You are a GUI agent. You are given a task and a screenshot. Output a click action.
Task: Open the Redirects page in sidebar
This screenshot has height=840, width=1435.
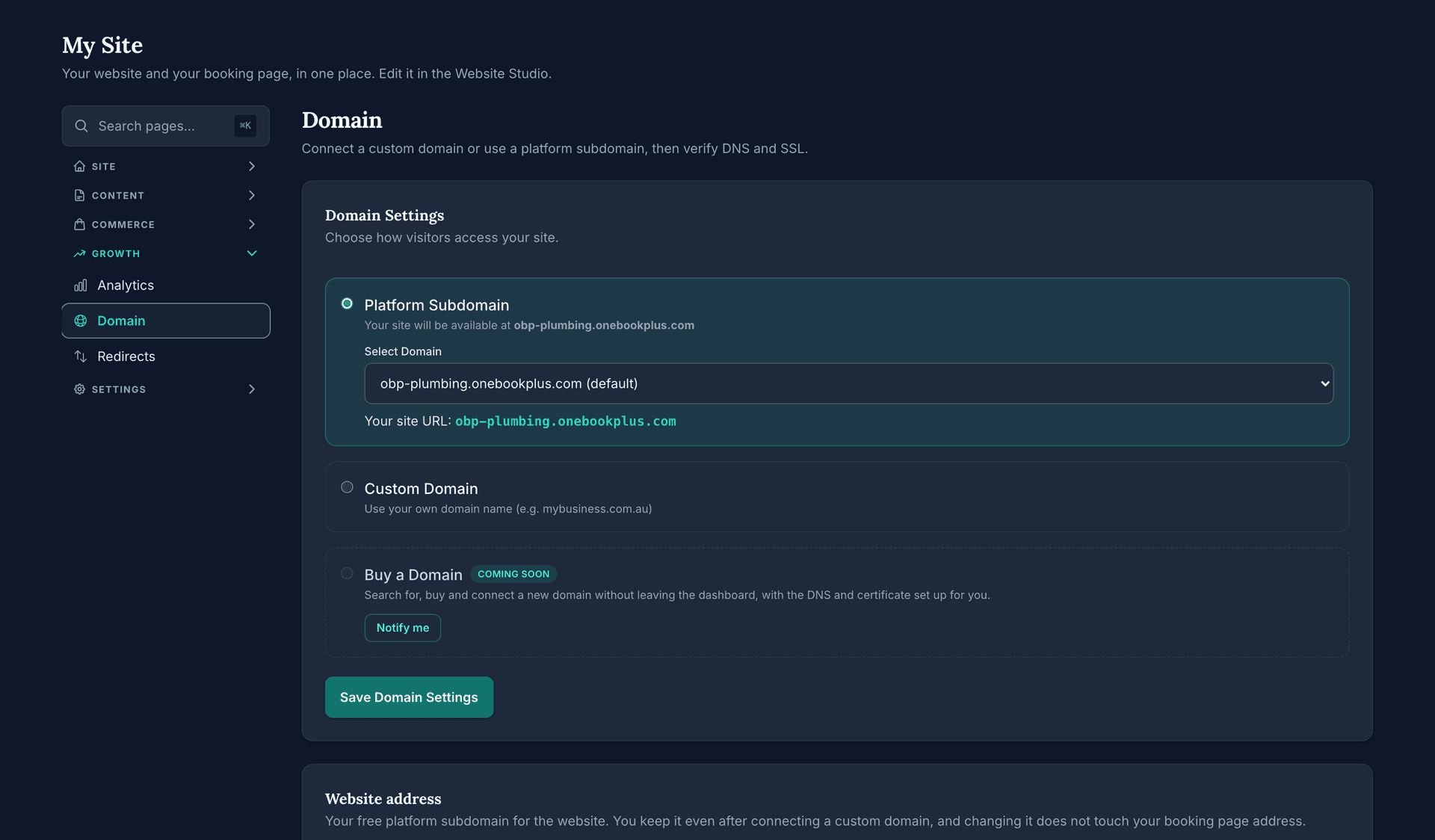(166, 356)
